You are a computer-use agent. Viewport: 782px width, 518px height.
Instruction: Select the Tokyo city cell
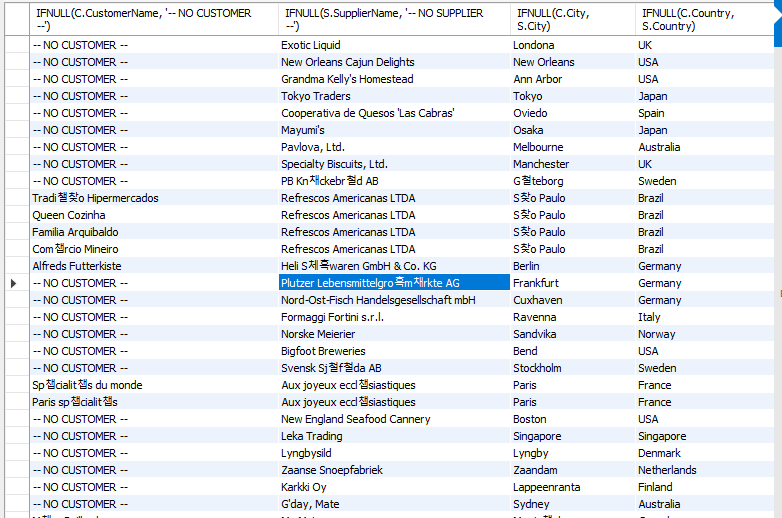click(x=573, y=96)
